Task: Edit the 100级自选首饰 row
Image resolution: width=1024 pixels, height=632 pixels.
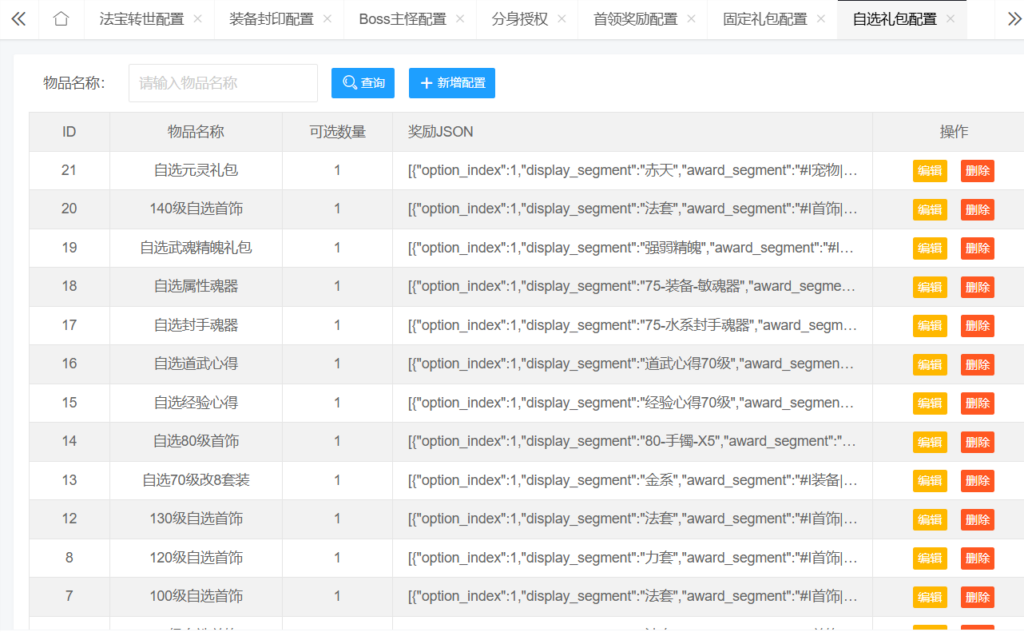Action: pos(930,597)
